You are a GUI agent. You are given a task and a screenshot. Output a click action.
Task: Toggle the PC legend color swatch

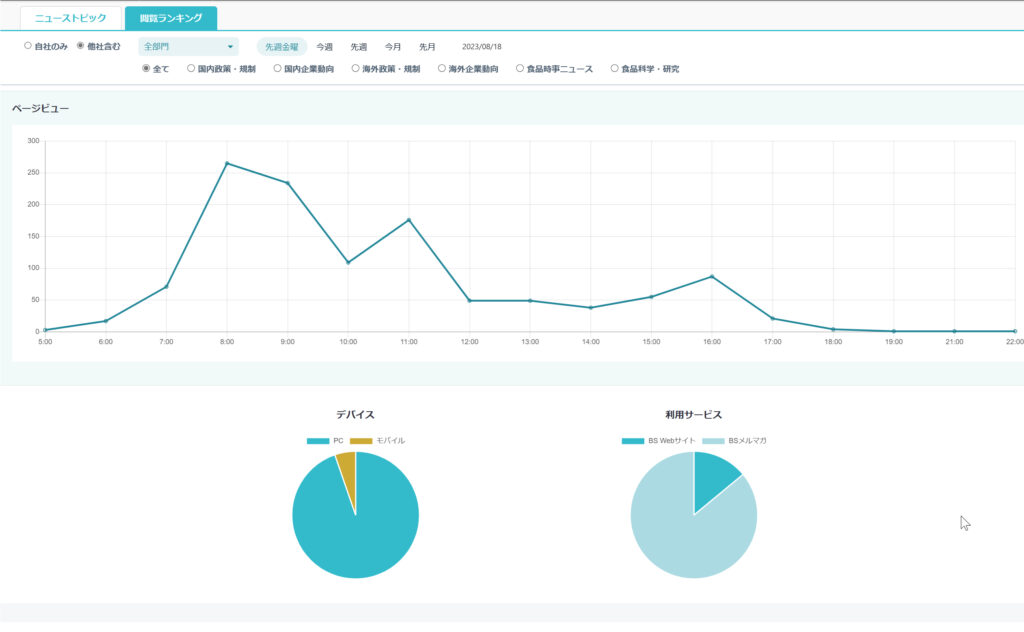point(318,441)
